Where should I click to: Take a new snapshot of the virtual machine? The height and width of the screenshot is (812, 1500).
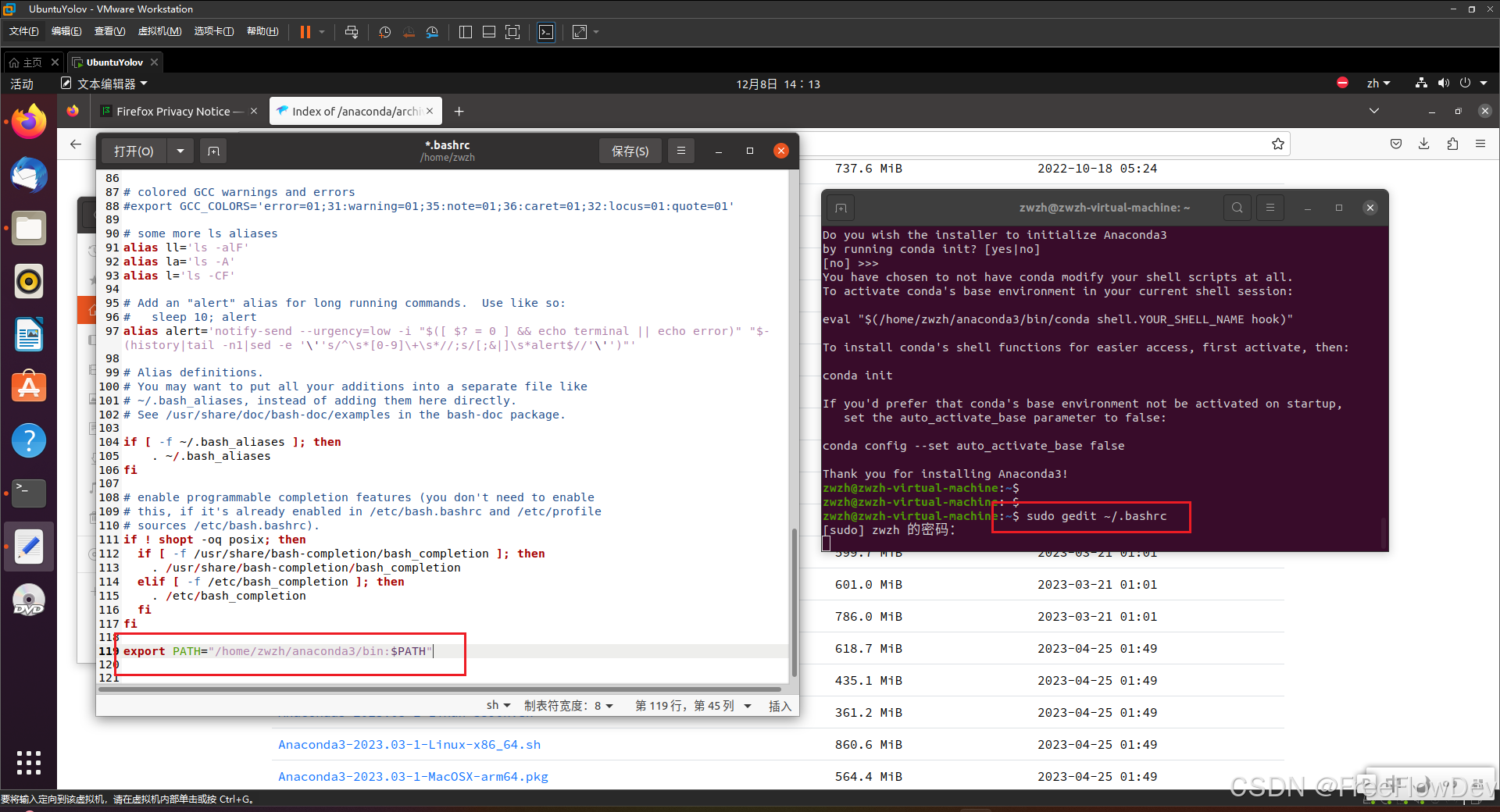384,32
